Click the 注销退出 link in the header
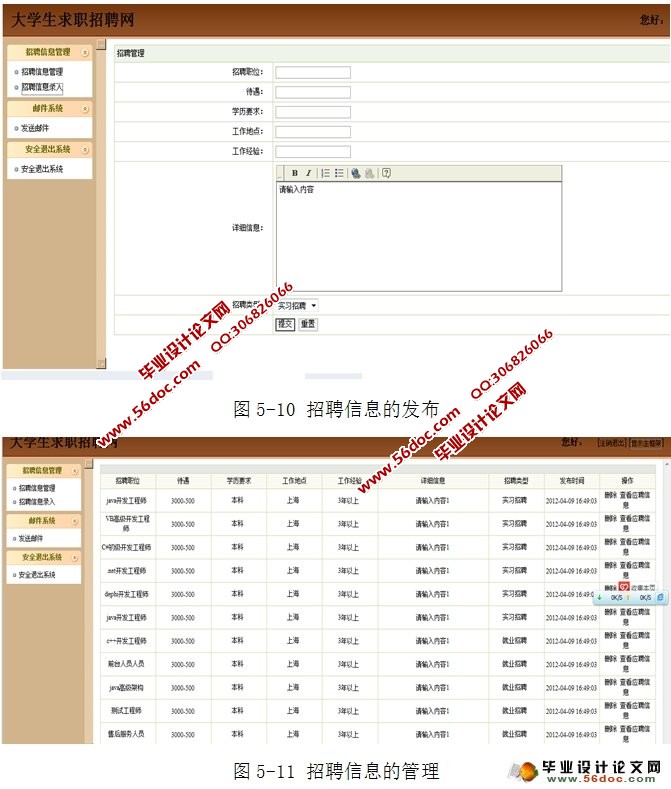 pos(611,442)
